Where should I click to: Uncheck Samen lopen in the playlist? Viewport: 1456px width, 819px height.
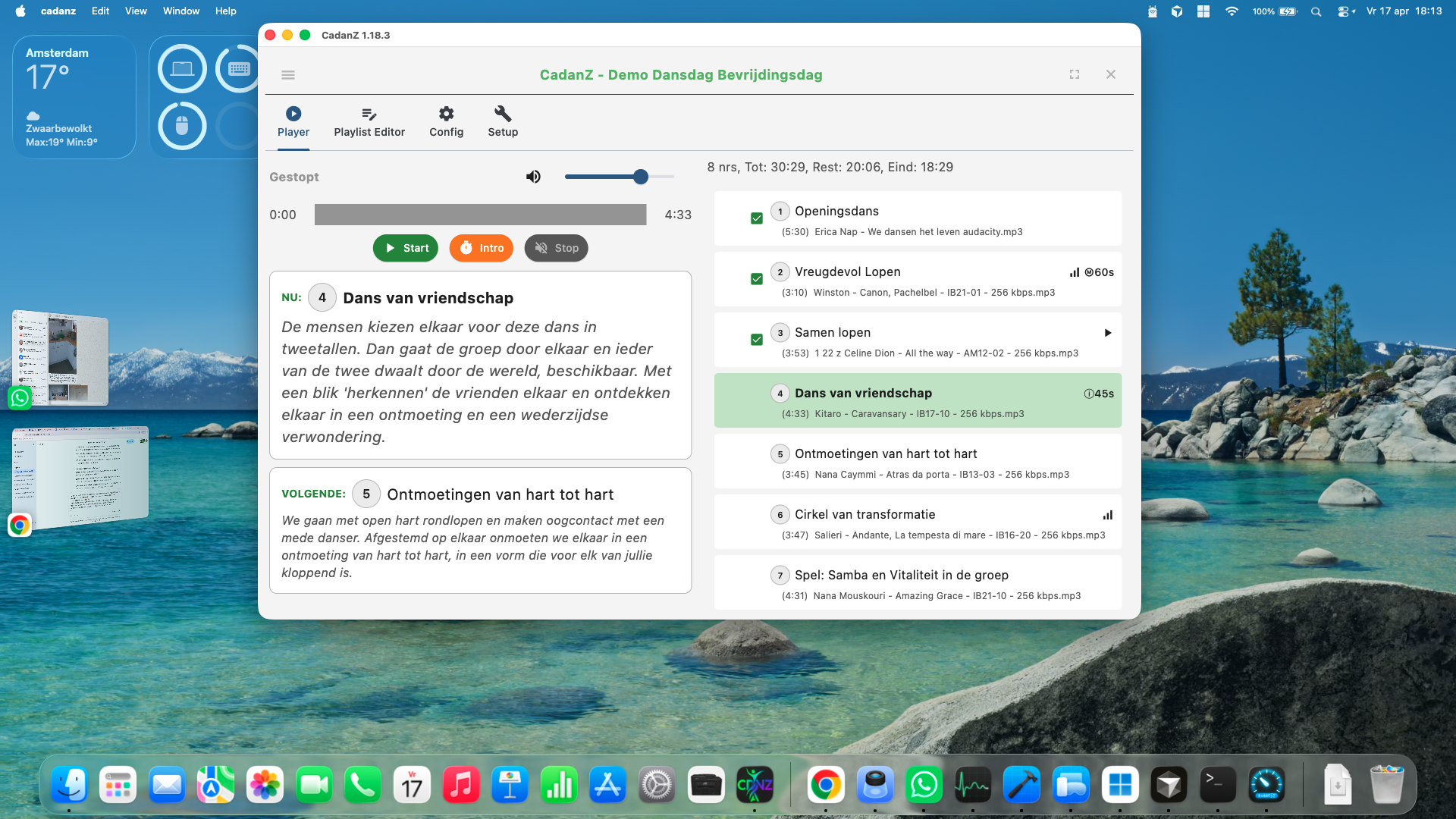[756, 339]
